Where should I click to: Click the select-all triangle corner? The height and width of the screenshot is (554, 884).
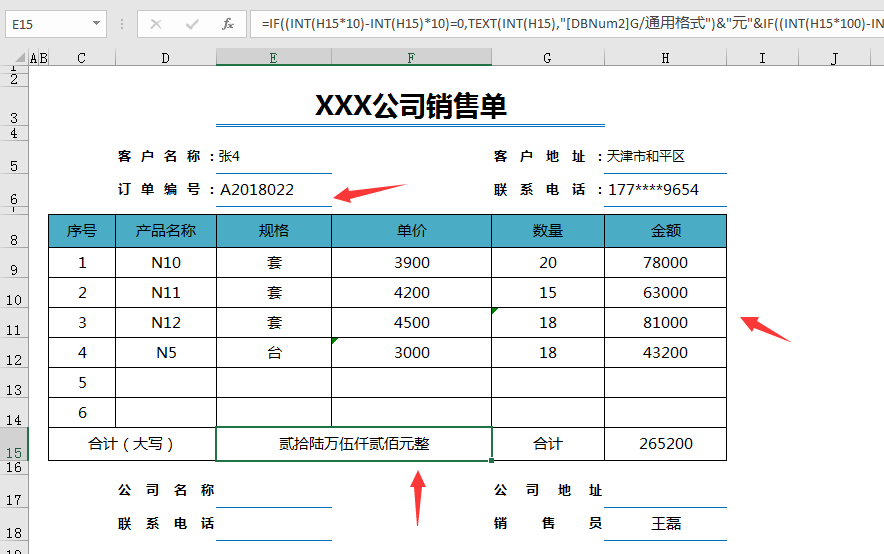coord(21,57)
